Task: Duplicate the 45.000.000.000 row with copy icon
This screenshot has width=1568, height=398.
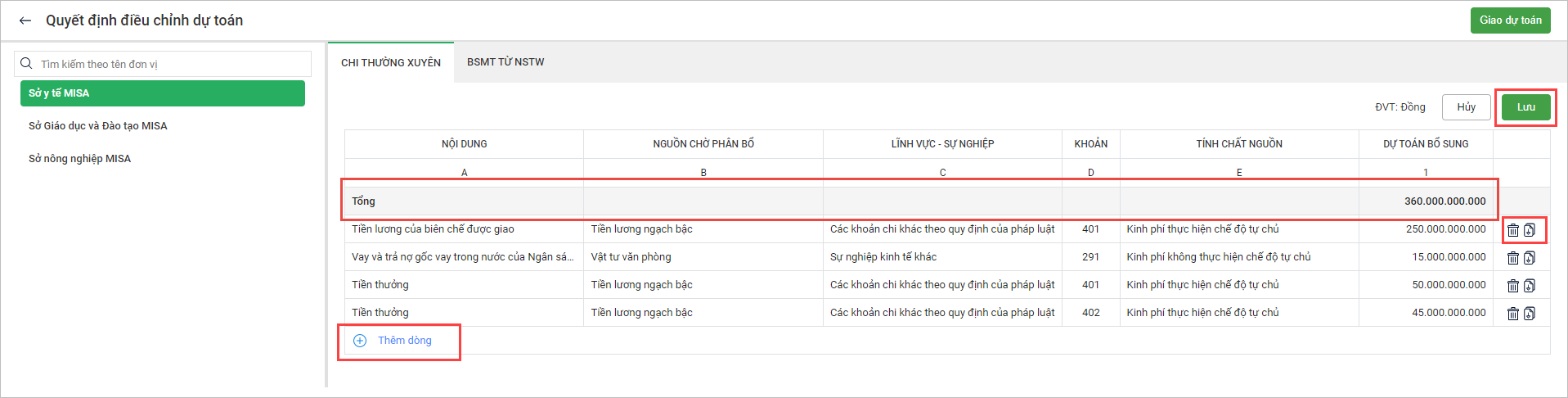Action: (x=1530, y=314)
